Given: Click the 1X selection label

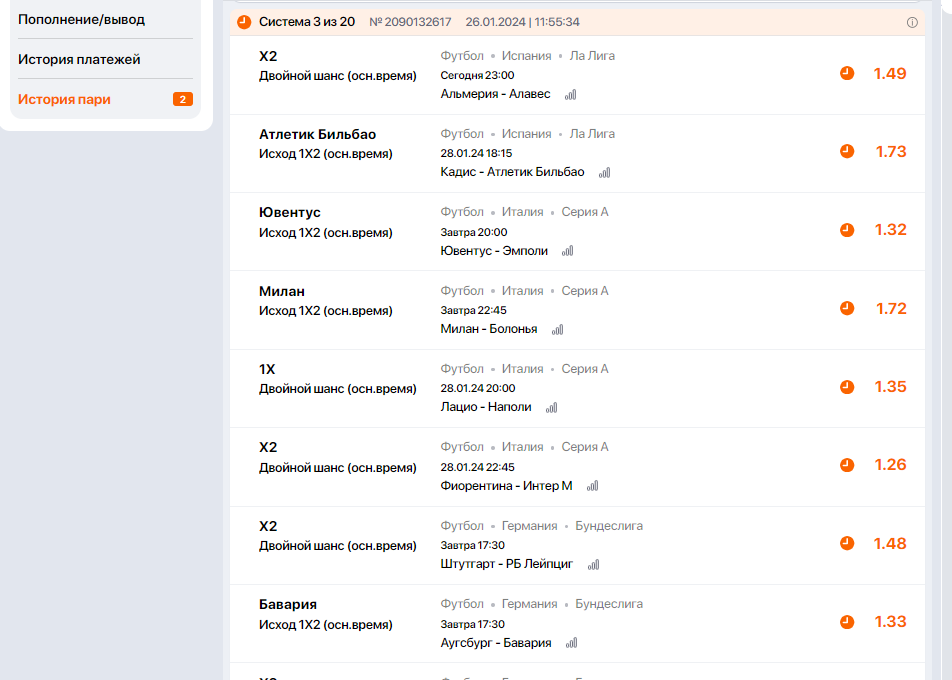Looking at the screenshot, I should tap(267, 369).
